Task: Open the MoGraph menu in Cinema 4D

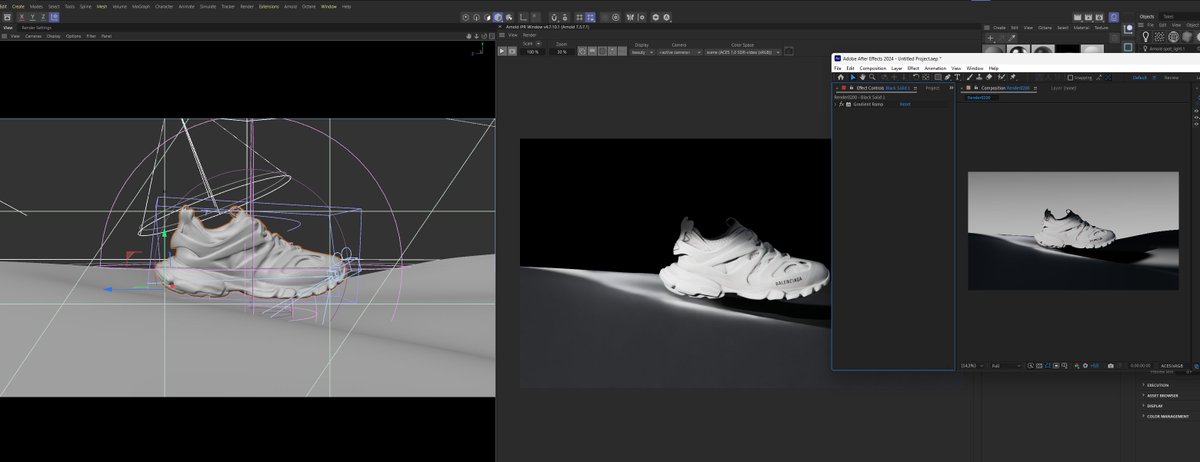Action: 140,6
